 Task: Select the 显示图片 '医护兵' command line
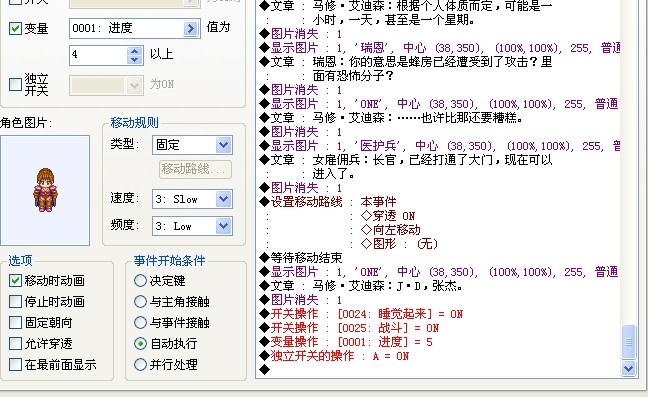pyautogui.click(x=439, y=146)
